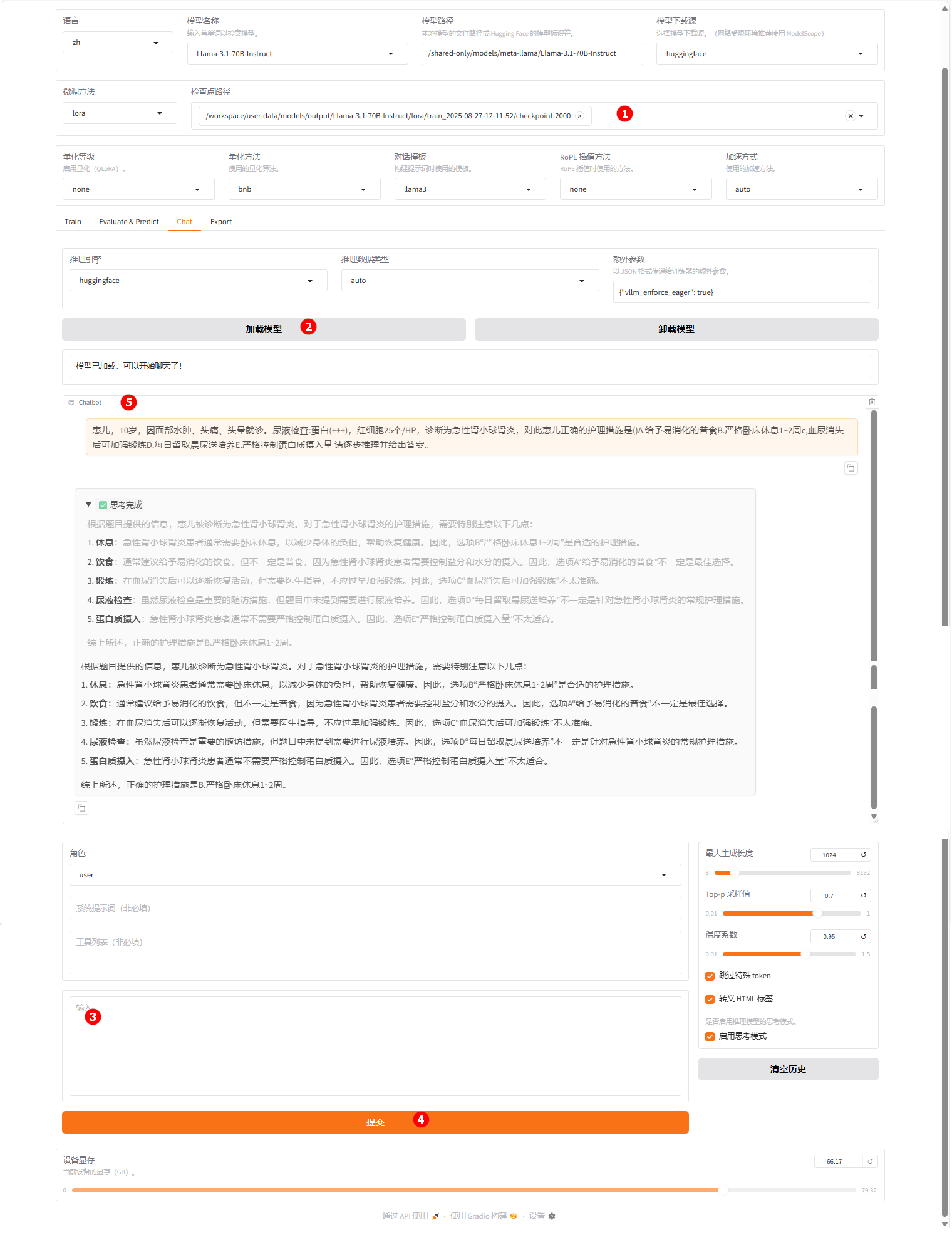Screen dimensions: 952x1235
Task: Expand the llama3 chat template dropdown
Action: 469,190
